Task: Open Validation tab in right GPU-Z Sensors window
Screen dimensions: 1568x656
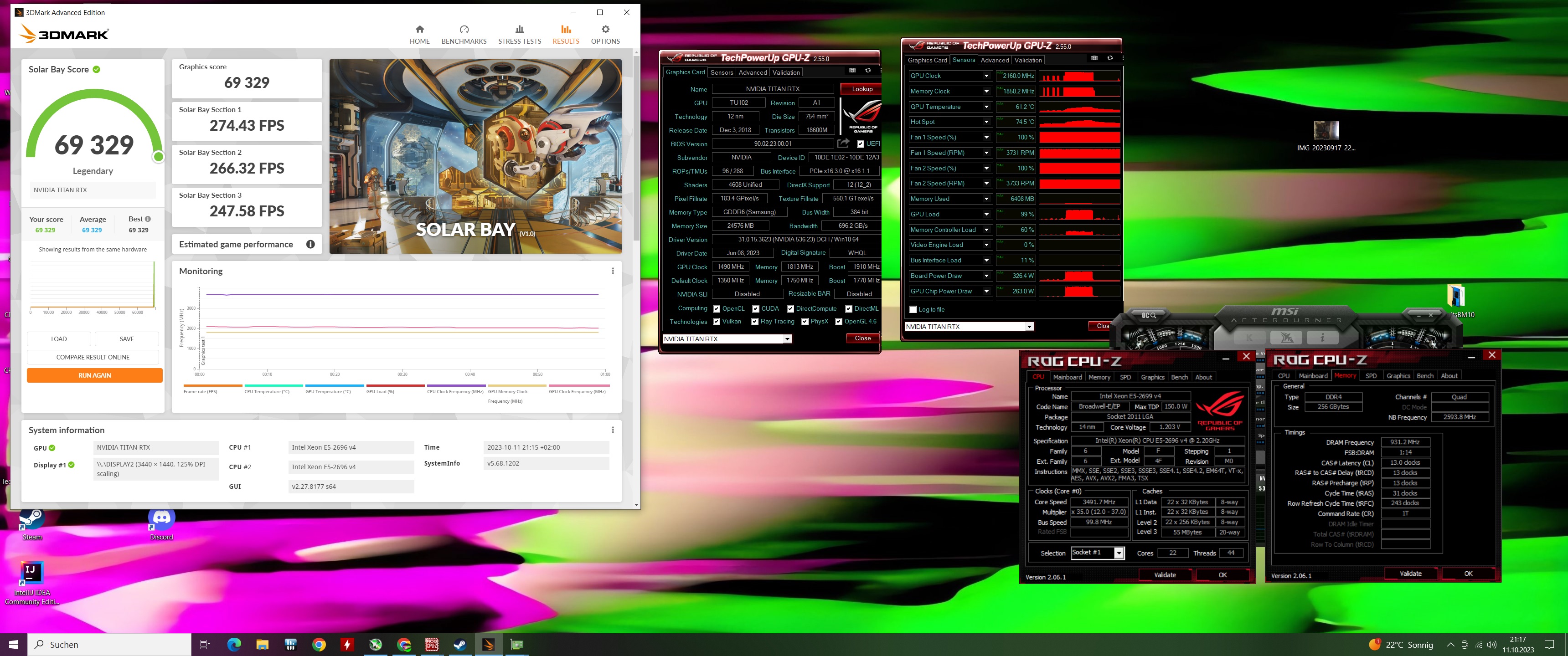Action: tap(1028, 60)
